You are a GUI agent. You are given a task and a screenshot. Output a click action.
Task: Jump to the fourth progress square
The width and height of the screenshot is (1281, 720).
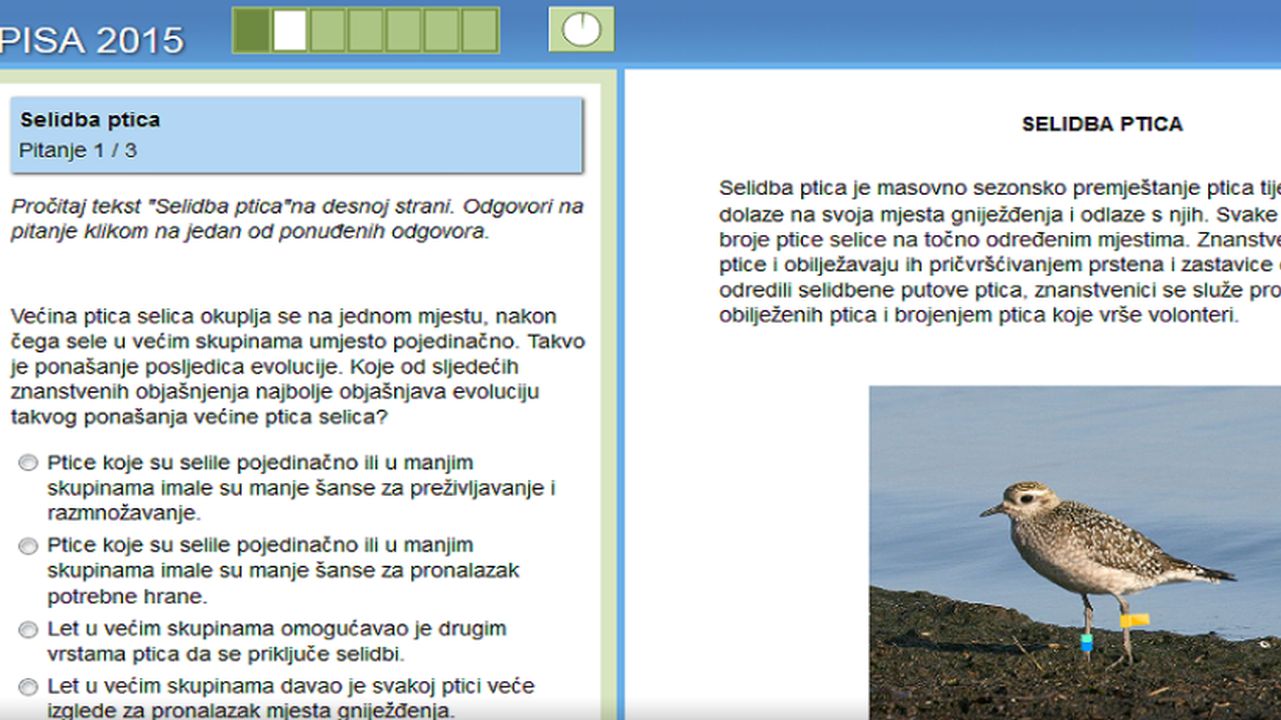pyautogui.click(x=366, y=30)
